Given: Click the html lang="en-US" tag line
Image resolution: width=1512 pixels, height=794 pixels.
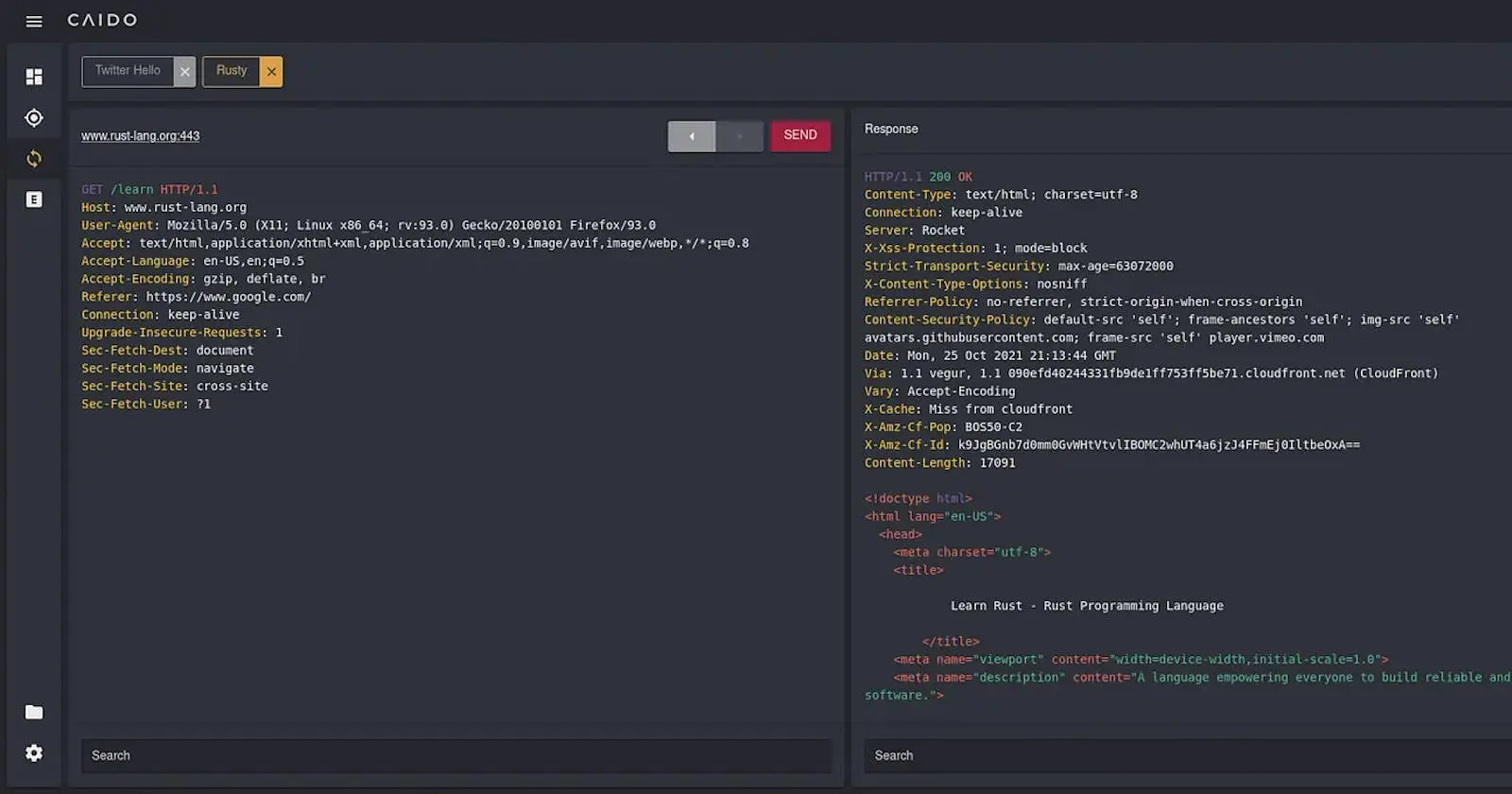Looking at the screenshot, I should 933,518.
